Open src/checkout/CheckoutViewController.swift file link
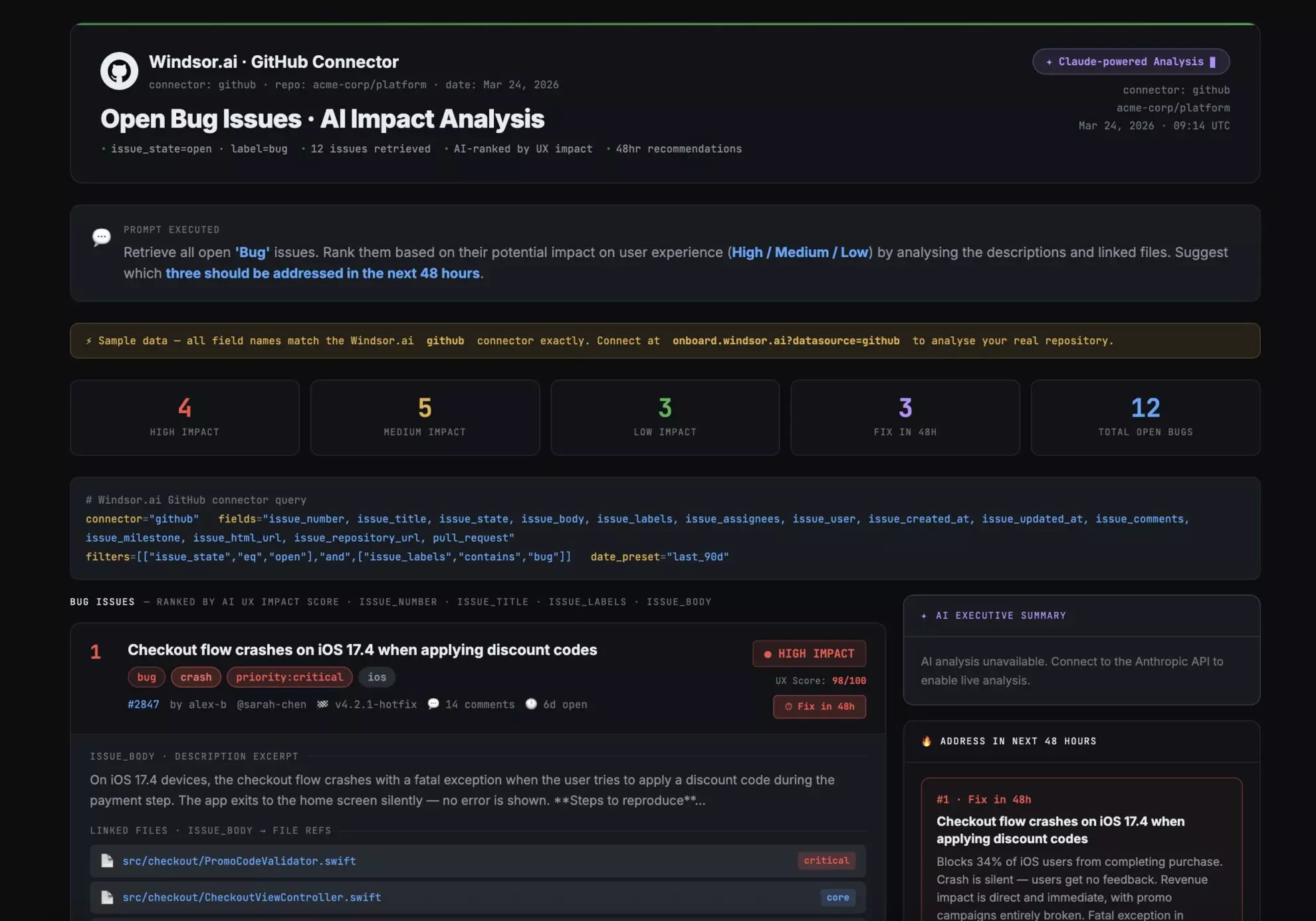The width and height of the screenshot is (1316, 921). coord(252,897)
